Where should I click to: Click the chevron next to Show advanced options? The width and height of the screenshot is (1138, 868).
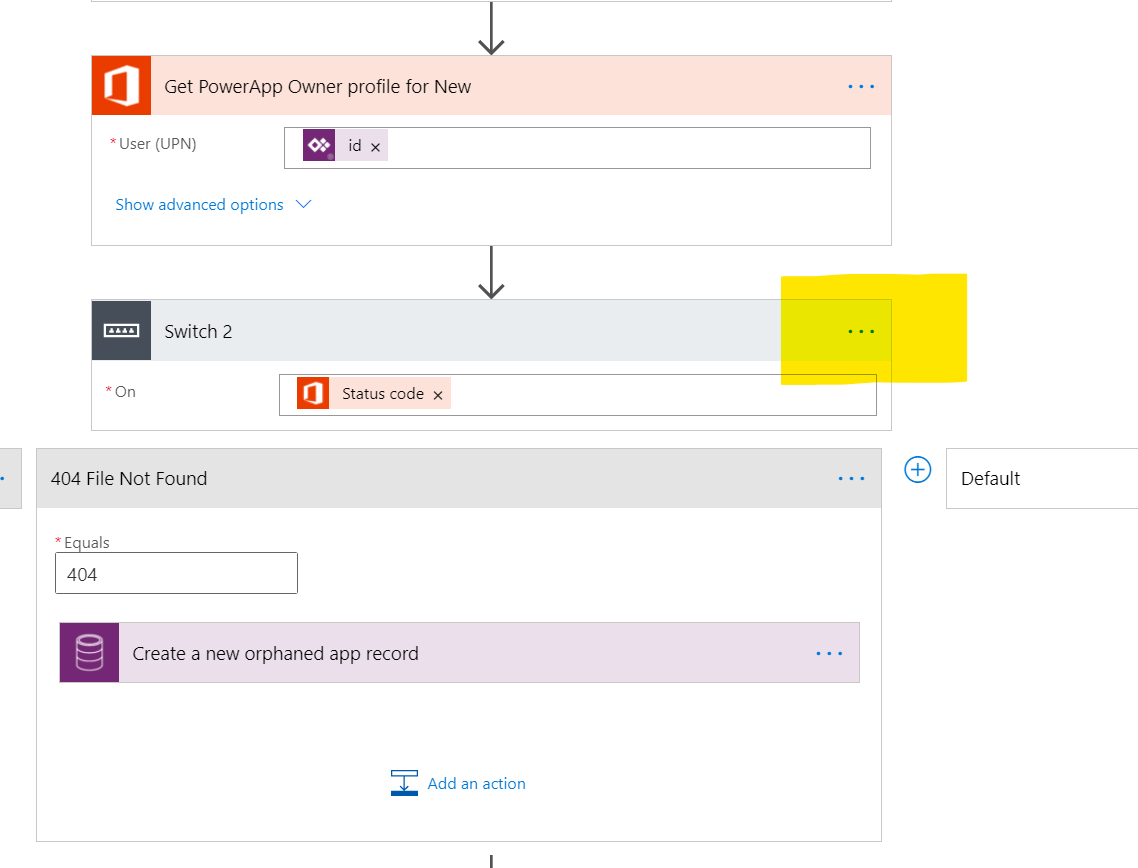point(303,205)
